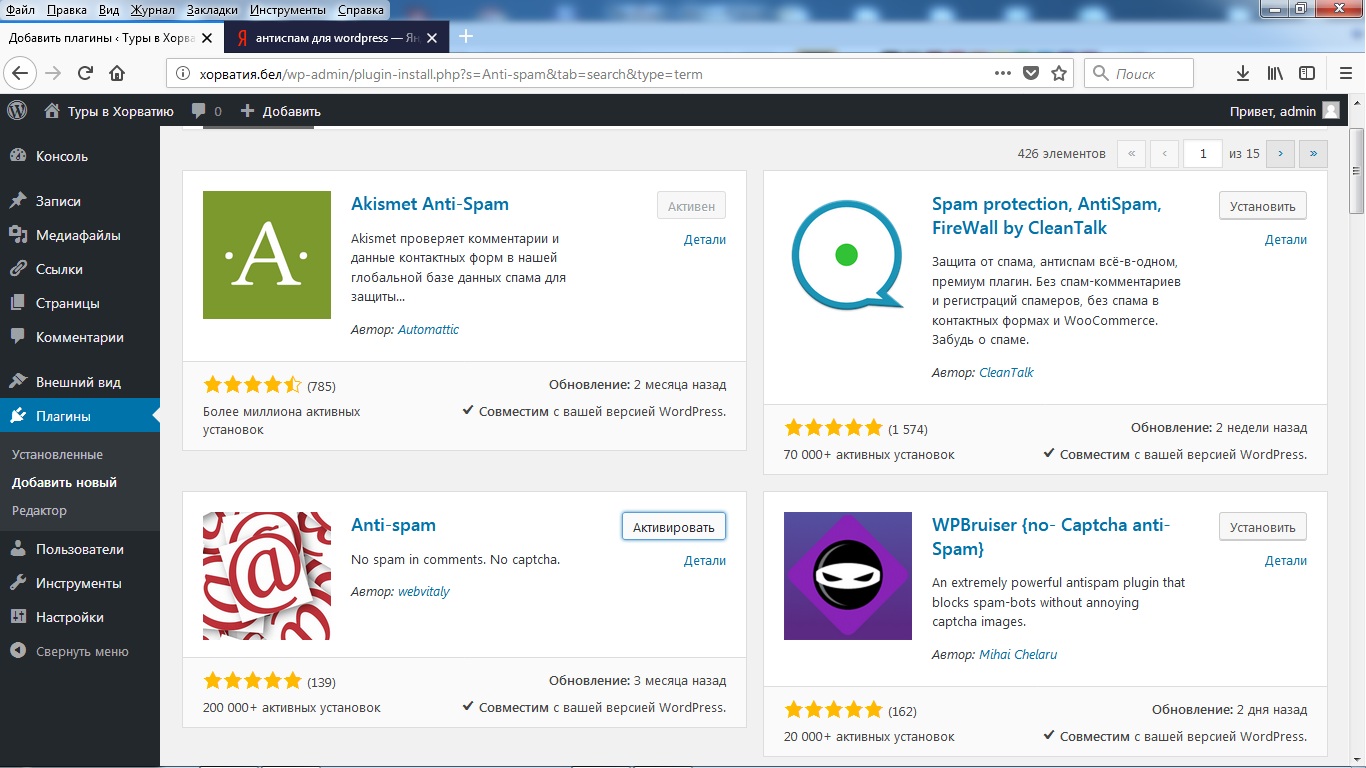
Task: Open page actions three-dot menu
Action: (x=1003, y=73)
